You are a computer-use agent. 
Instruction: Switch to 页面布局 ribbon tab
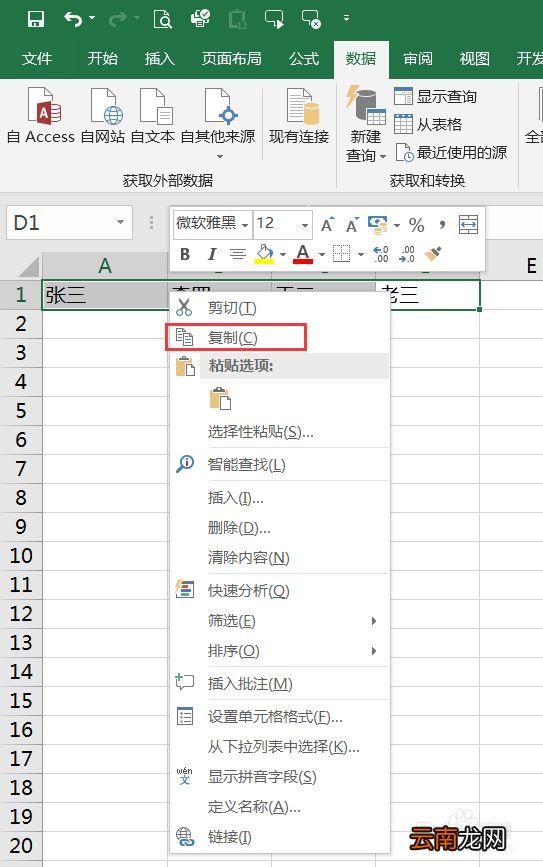click(x=232, y=59)
